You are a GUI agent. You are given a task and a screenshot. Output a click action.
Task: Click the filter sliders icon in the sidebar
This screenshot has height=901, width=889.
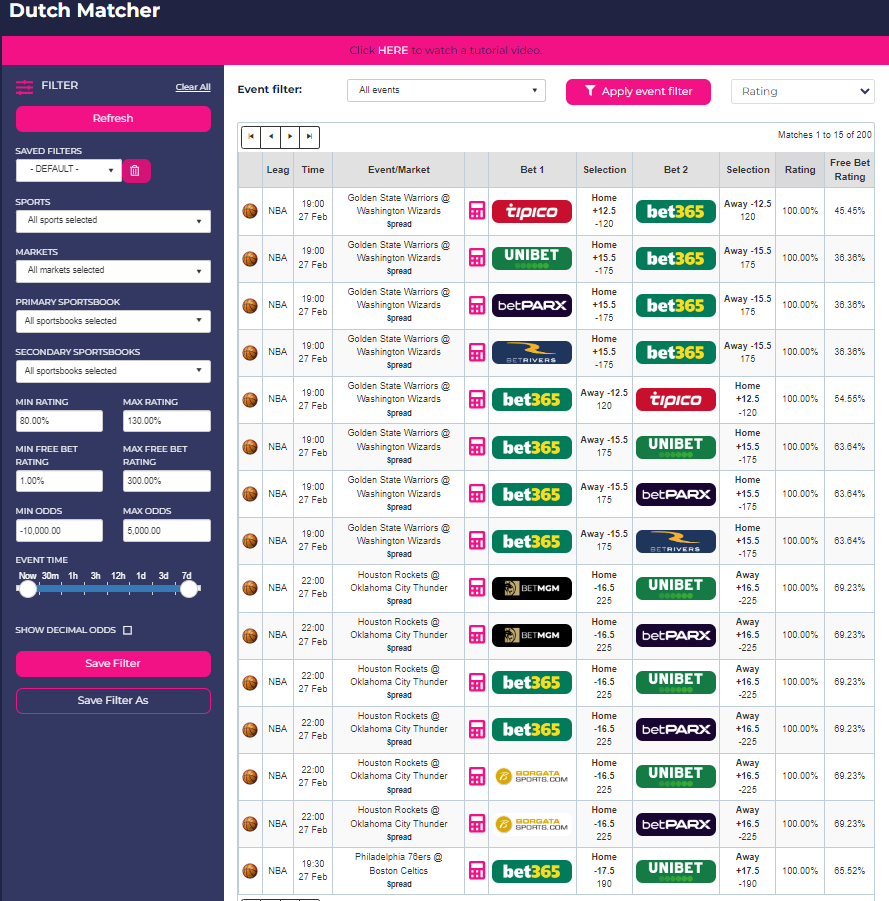pyautogui.click(x=25, y=87)
